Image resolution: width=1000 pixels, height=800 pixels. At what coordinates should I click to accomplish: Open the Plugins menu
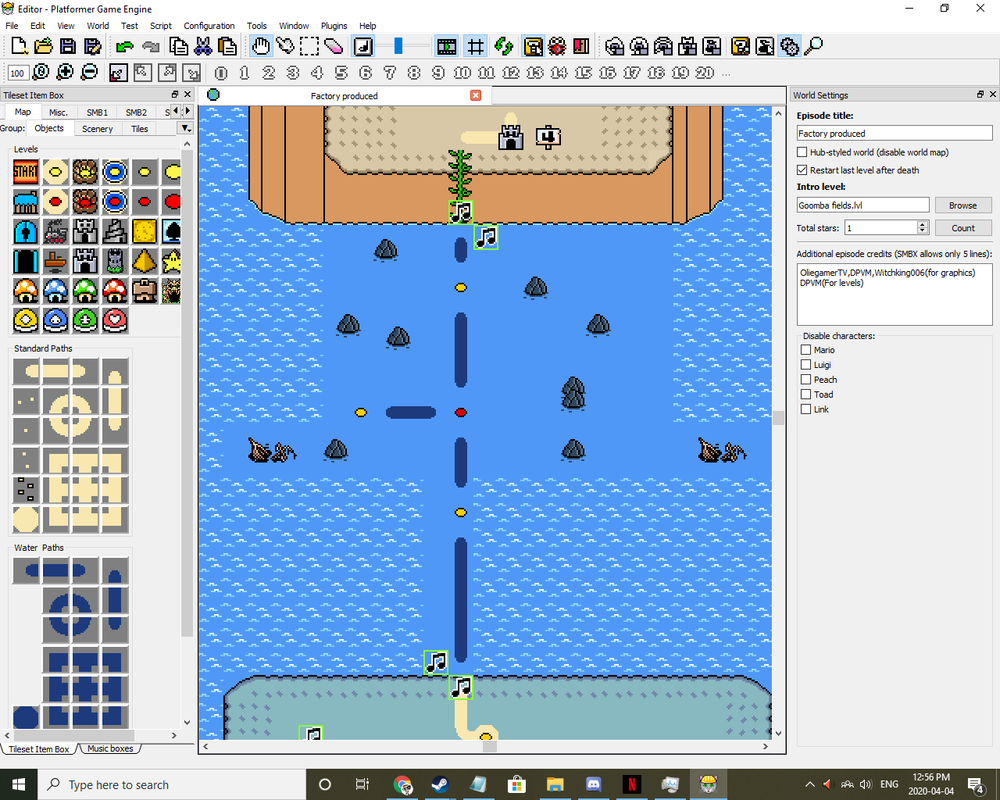coord(334,26)
